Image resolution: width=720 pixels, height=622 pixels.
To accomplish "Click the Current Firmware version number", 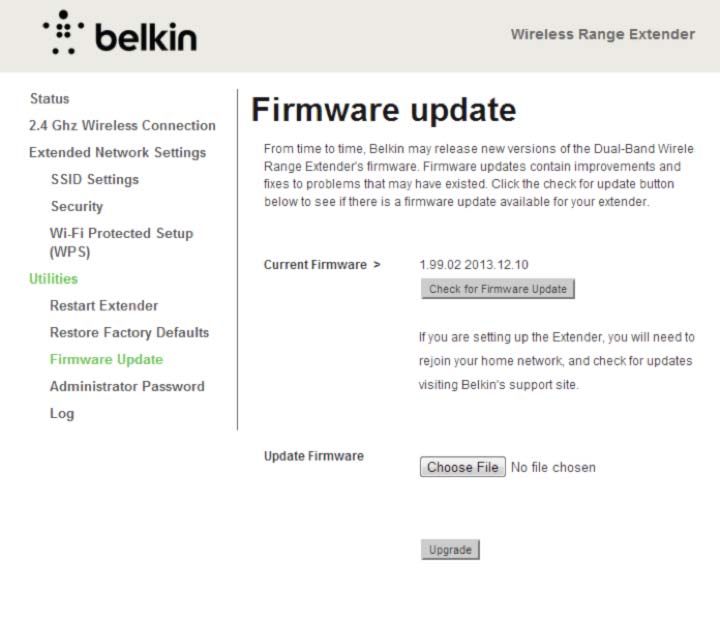I will point(474,265).
